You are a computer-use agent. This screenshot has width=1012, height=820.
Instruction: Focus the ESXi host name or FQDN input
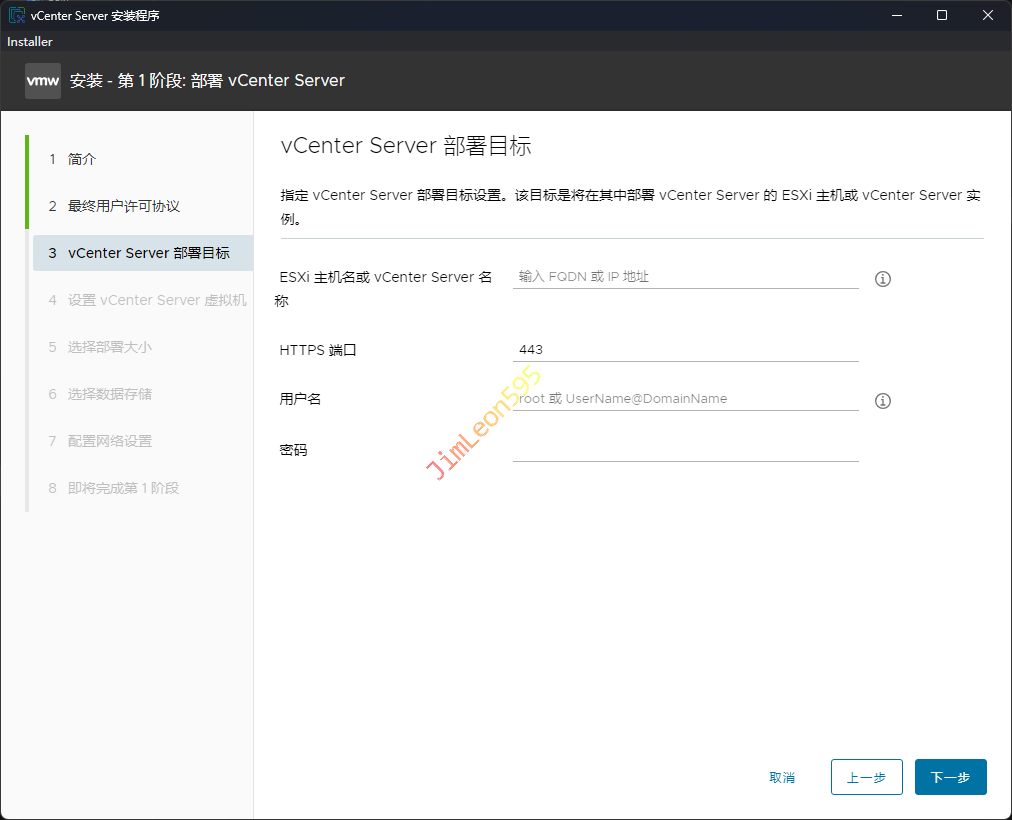(x=685, y=276)
